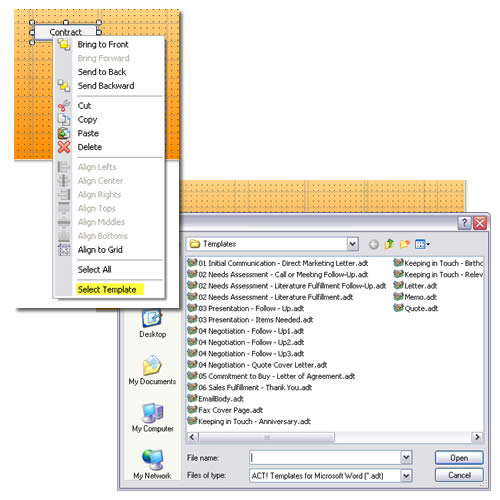Viewport: 500px width, 500px height.
Task: Open the Desktop shortcut in places bar
Action: pyautogui.click(x=153, y=324)
